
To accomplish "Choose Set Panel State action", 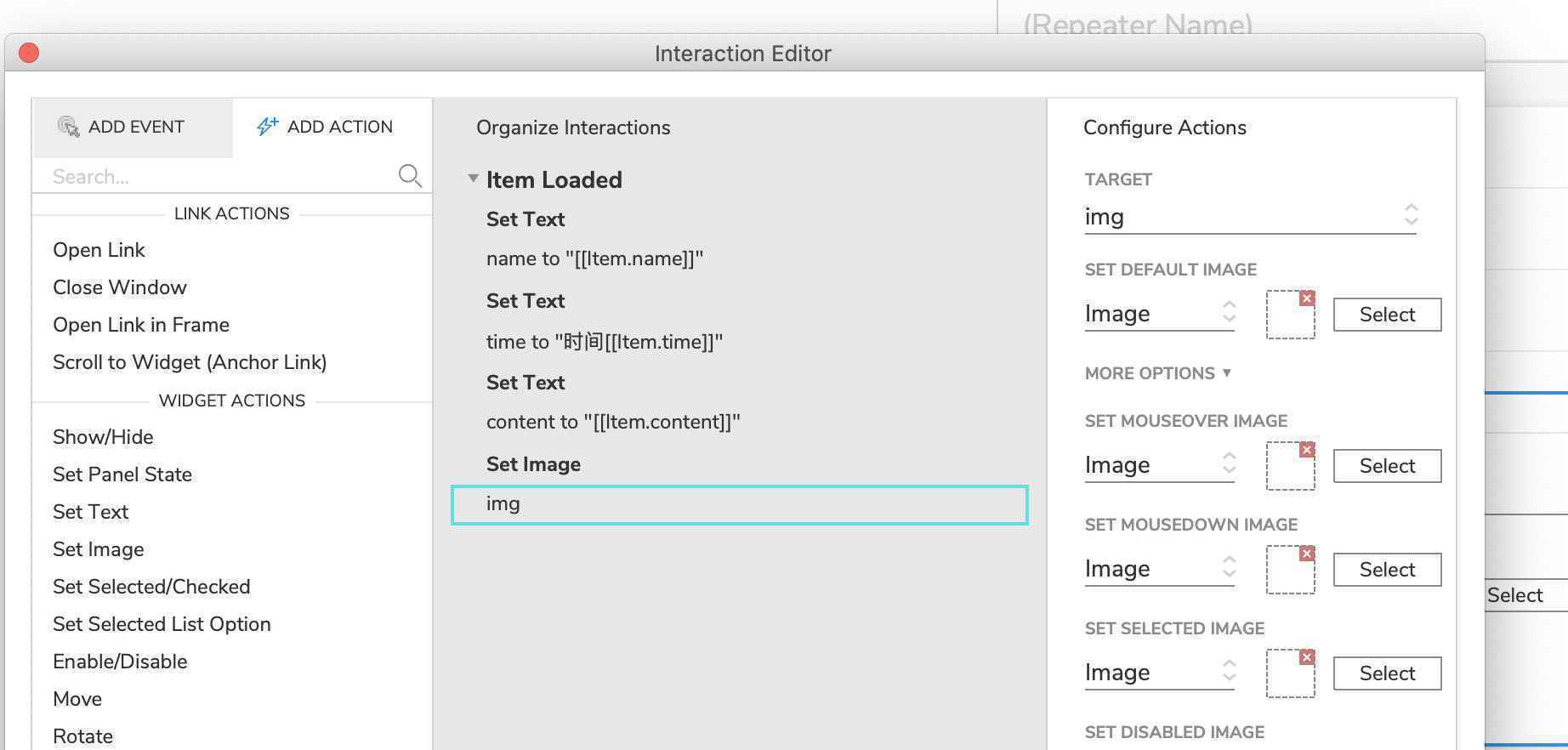I will [x=122, y=474].
